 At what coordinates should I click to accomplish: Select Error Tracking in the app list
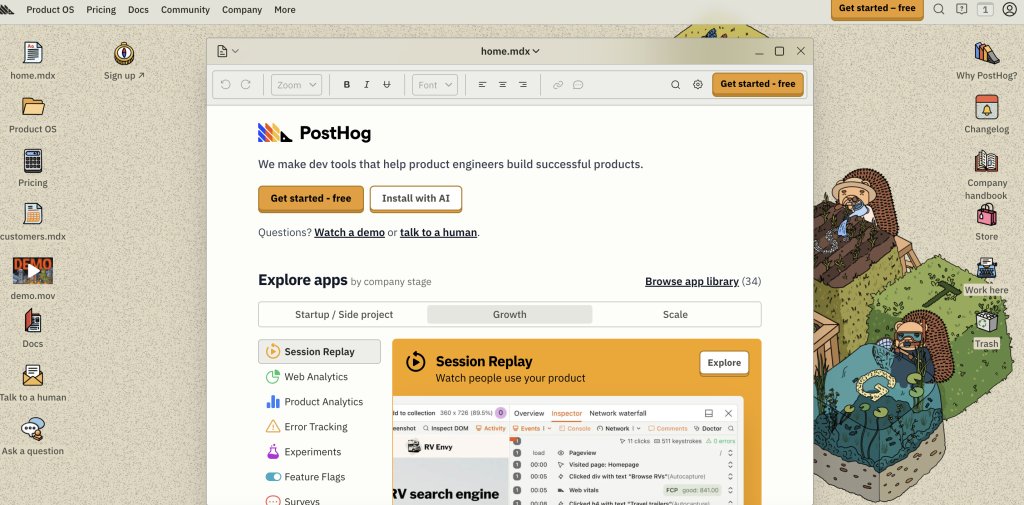319,427
